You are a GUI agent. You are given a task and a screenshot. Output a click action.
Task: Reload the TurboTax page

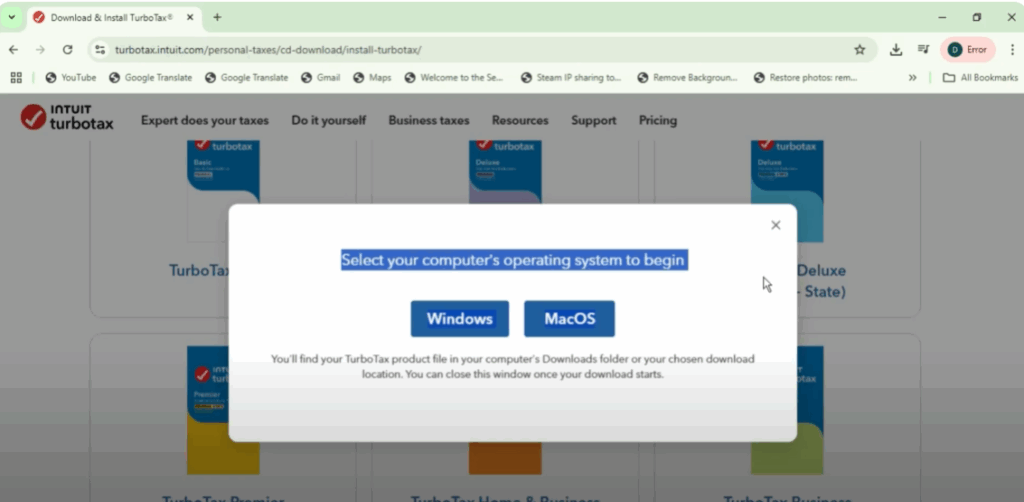pyautogui.click(x=67, y=50)
